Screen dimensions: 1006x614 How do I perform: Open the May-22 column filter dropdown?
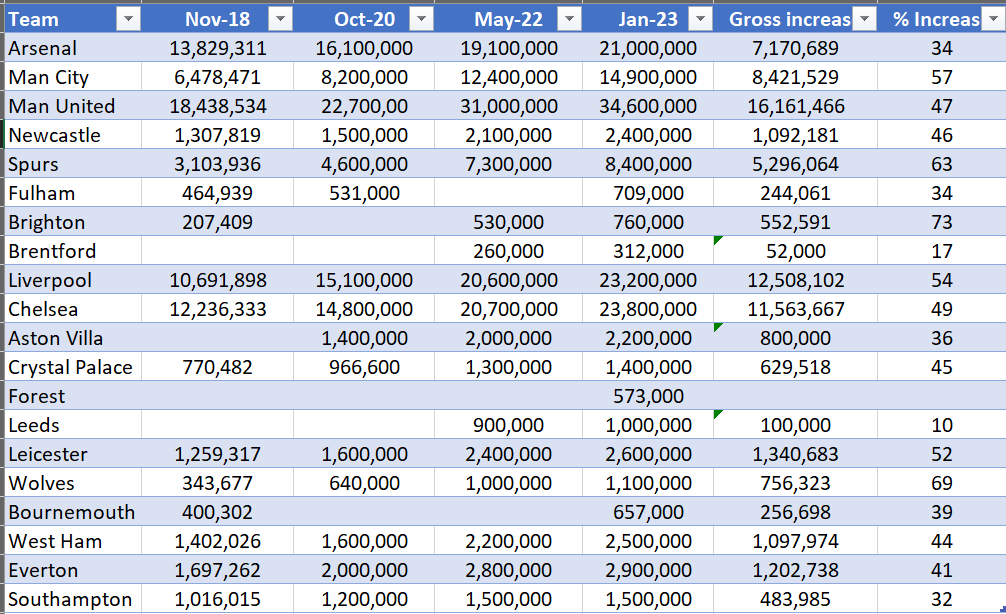pyautogui.click(x=569, y=19)
